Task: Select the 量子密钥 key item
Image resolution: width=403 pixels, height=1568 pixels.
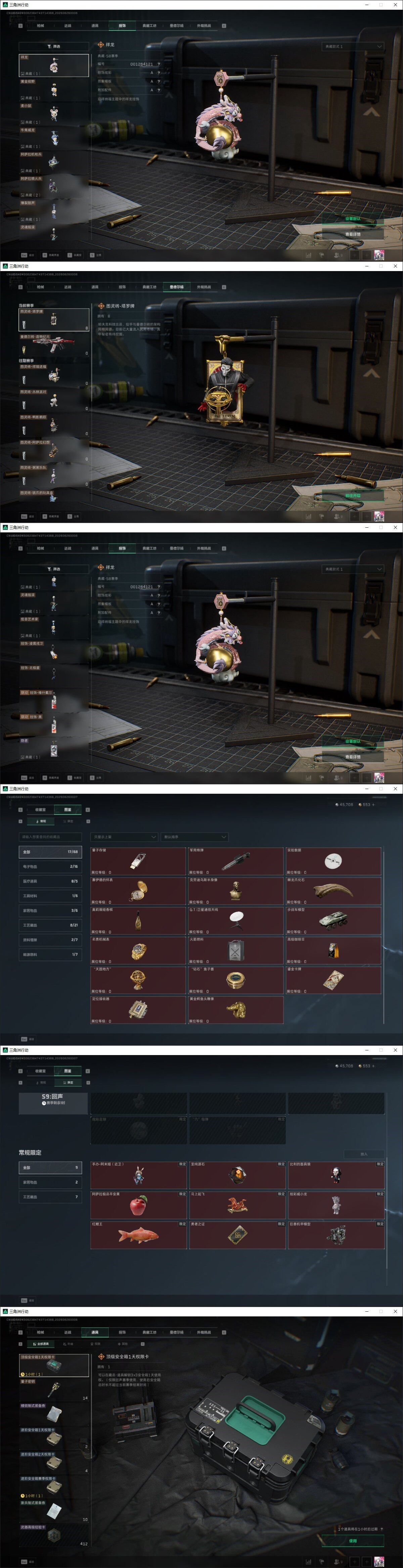Action: pyautogui.click(x=54, y=1390)
